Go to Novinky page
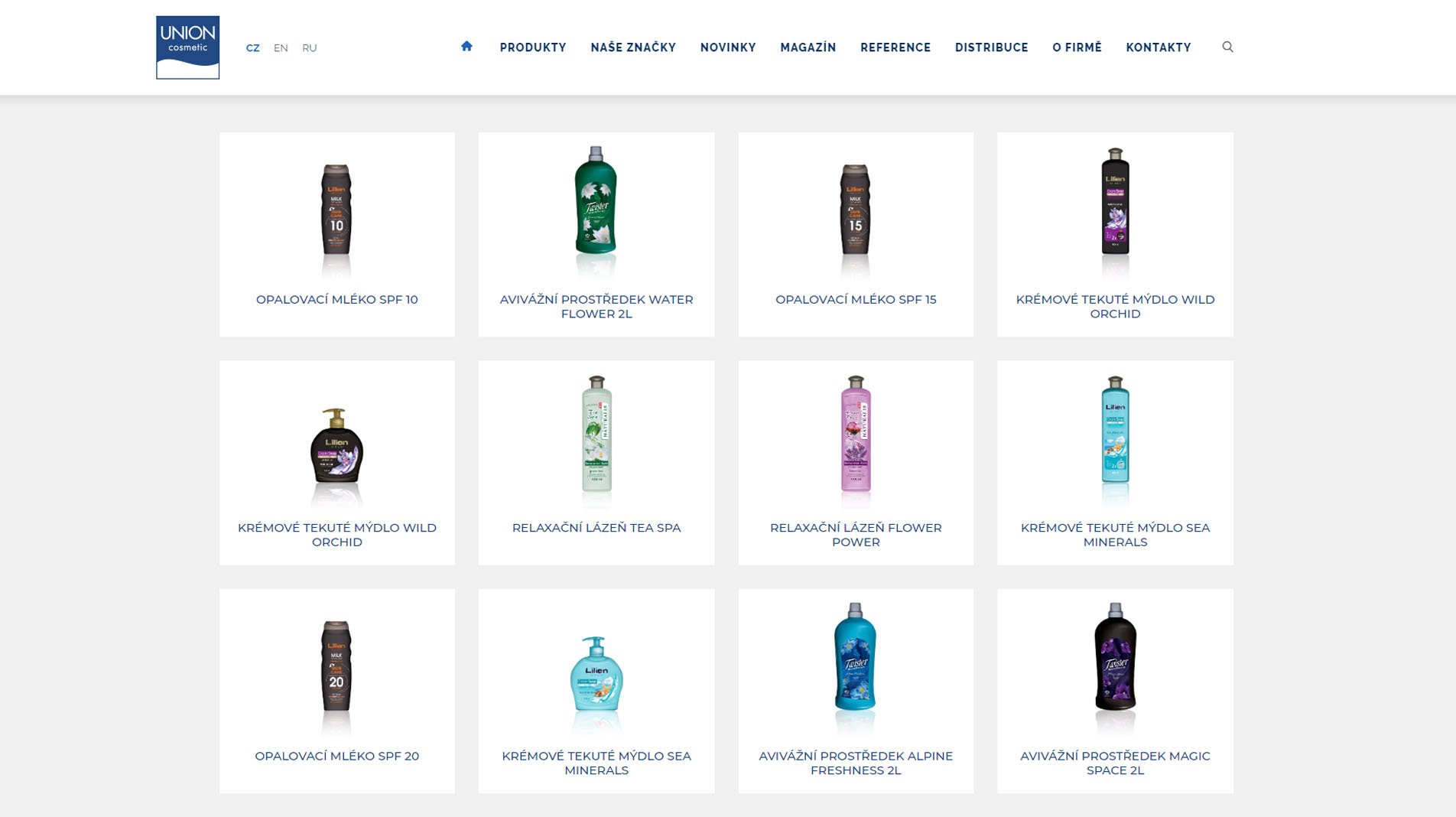 [728, 47]
